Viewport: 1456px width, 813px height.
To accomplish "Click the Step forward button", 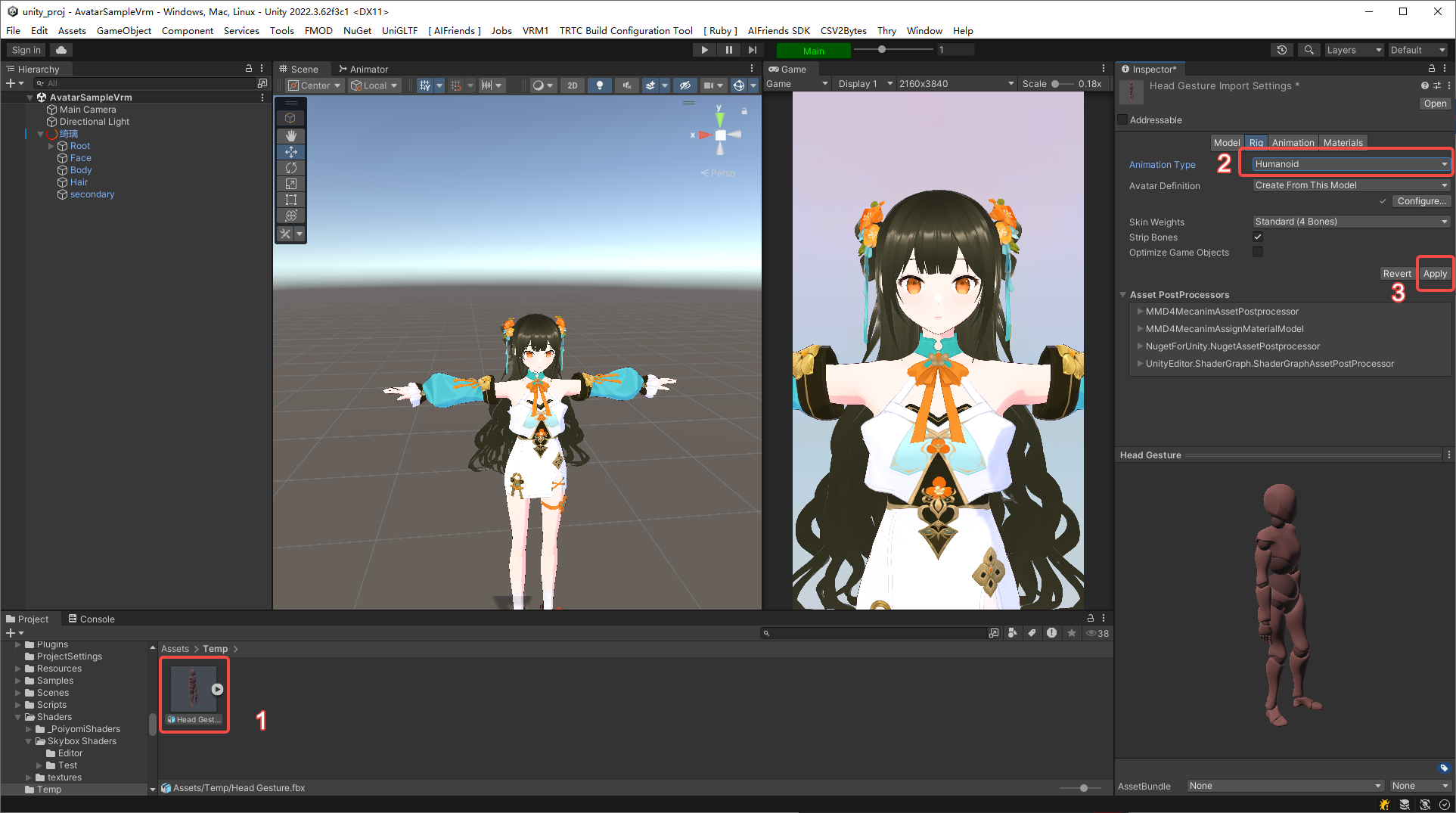I will 752,50.
